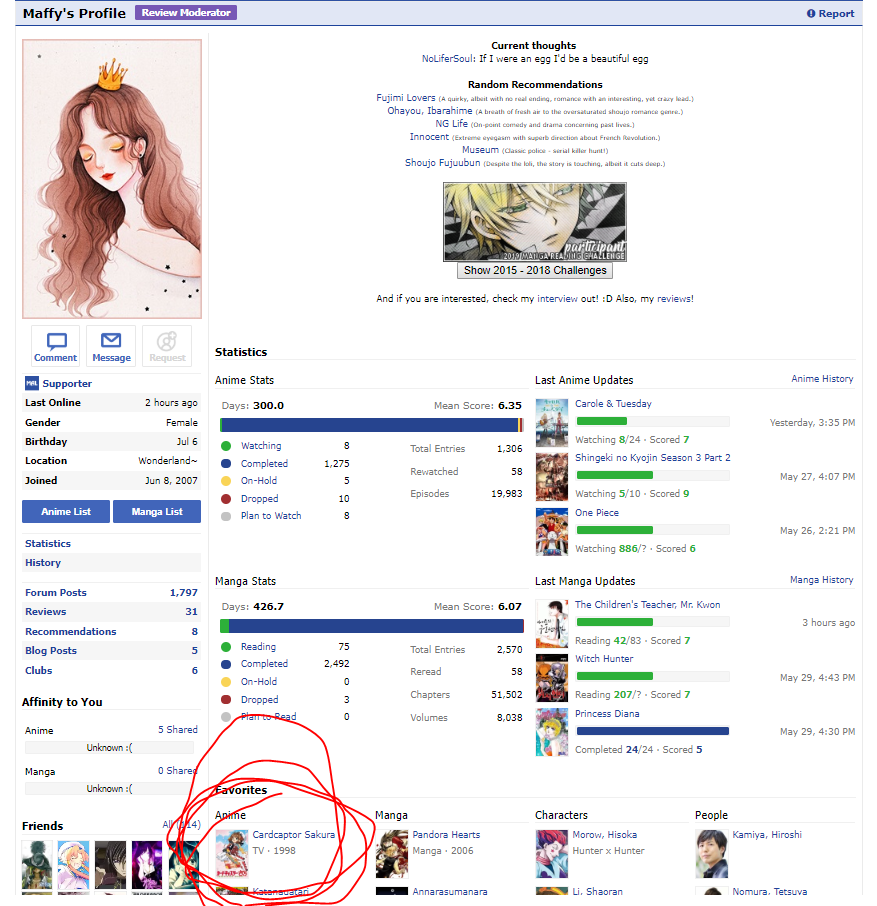Go to History in sidebar
877x906 pixels.
click(43, 563)
